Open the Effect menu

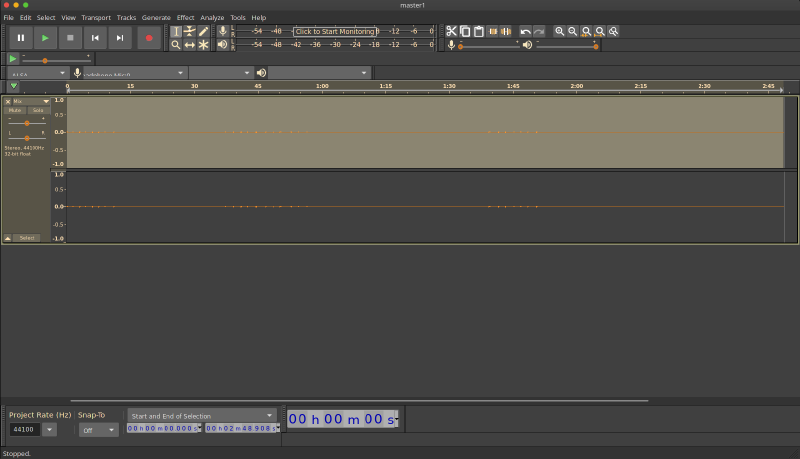pyautogui.click(x=186, y=17)
